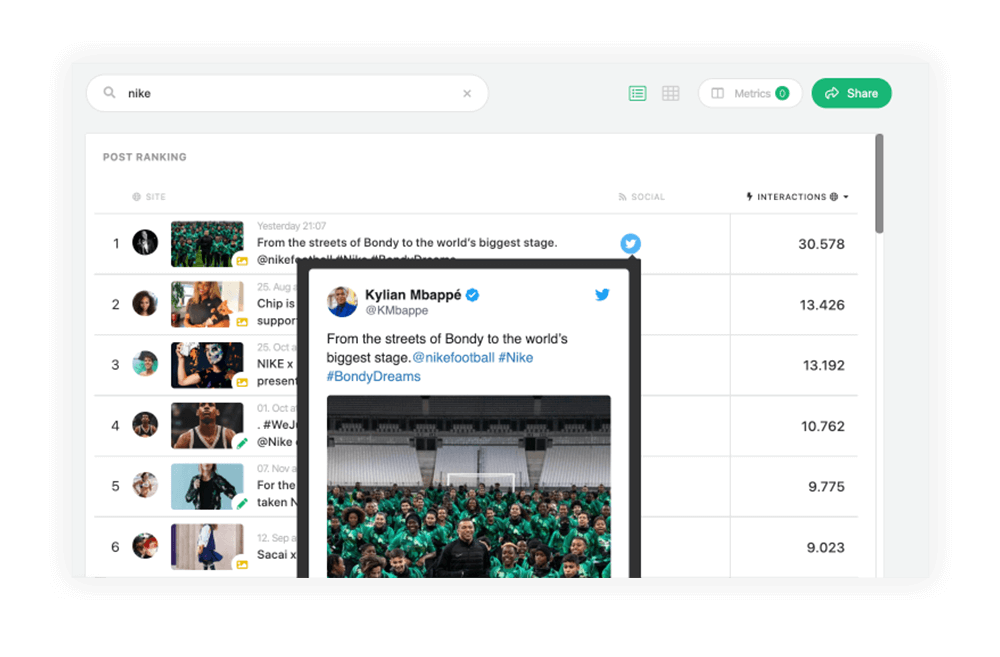Image resolution: width=1000 pixels, height=657 pixels.
Task: Click the SITE column header
Action: tap(149, 196)
